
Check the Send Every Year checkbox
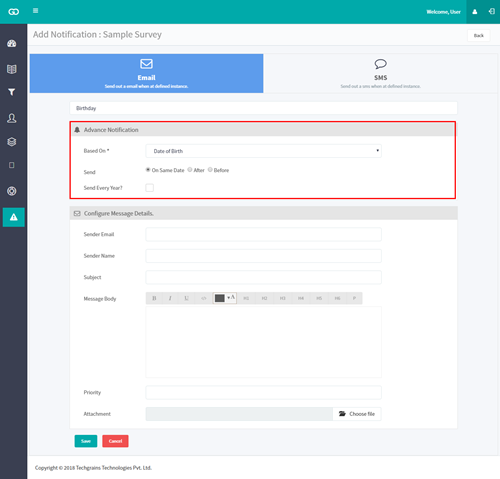click(150, 188)
